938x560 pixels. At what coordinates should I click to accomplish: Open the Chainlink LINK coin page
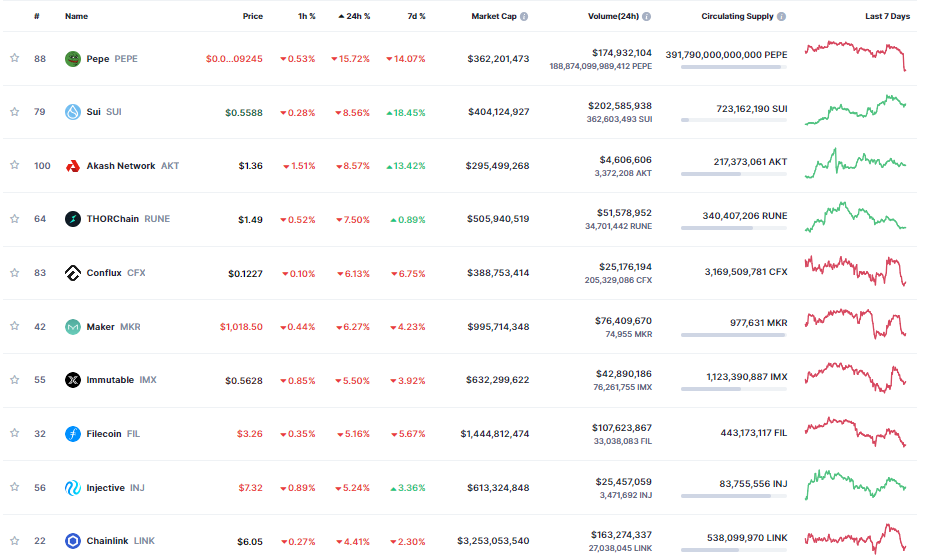[120, 541]
